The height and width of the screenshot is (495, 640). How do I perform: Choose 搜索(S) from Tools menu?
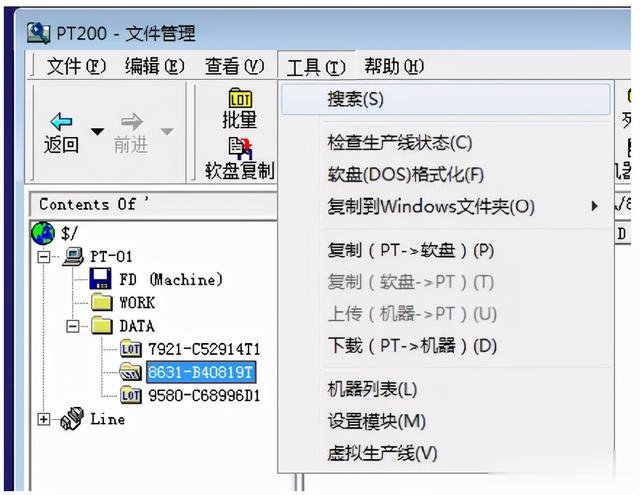click(446, 99)
